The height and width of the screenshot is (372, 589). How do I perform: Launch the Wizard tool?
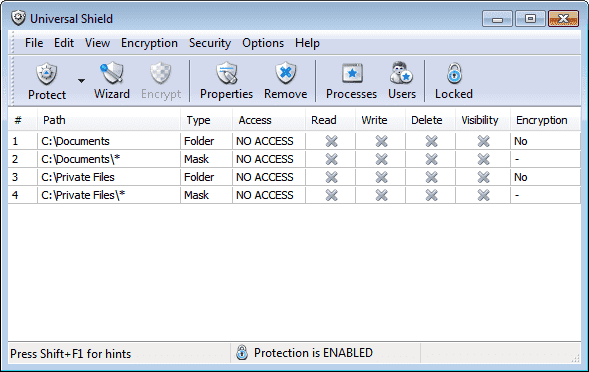[x=112, y=81]
